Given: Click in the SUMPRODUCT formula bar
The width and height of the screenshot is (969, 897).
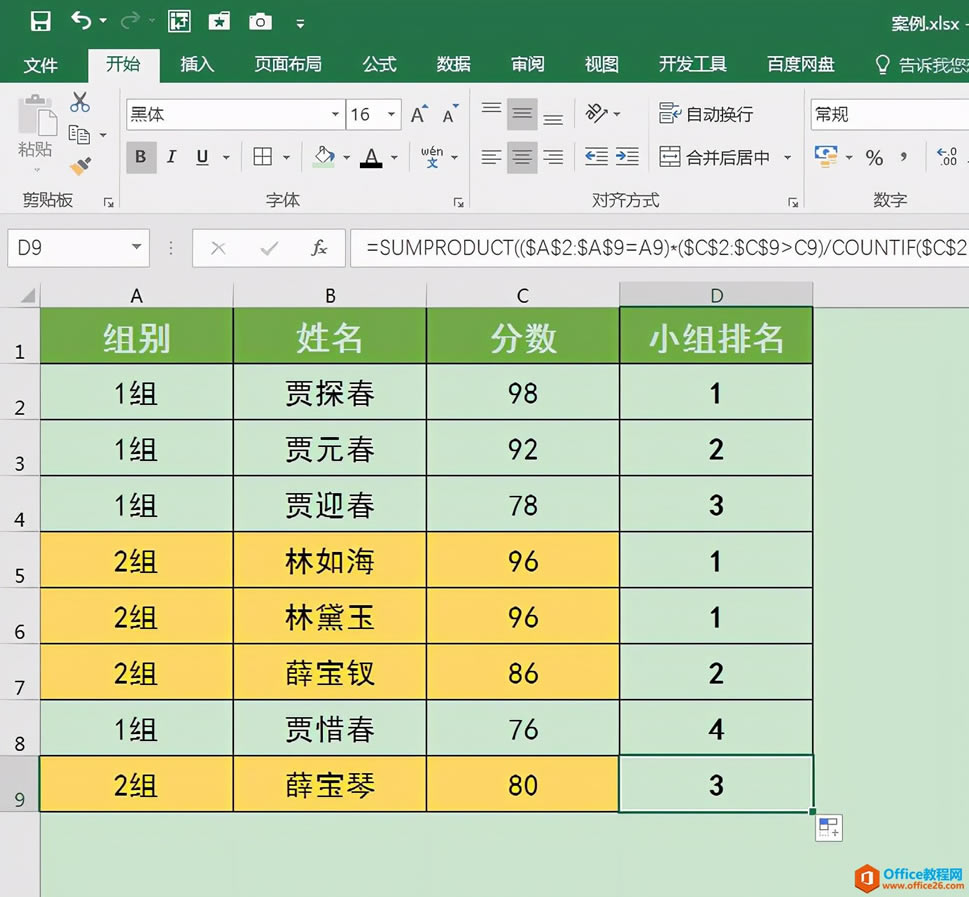Looking at the screenshot, I should click(659, 248).
